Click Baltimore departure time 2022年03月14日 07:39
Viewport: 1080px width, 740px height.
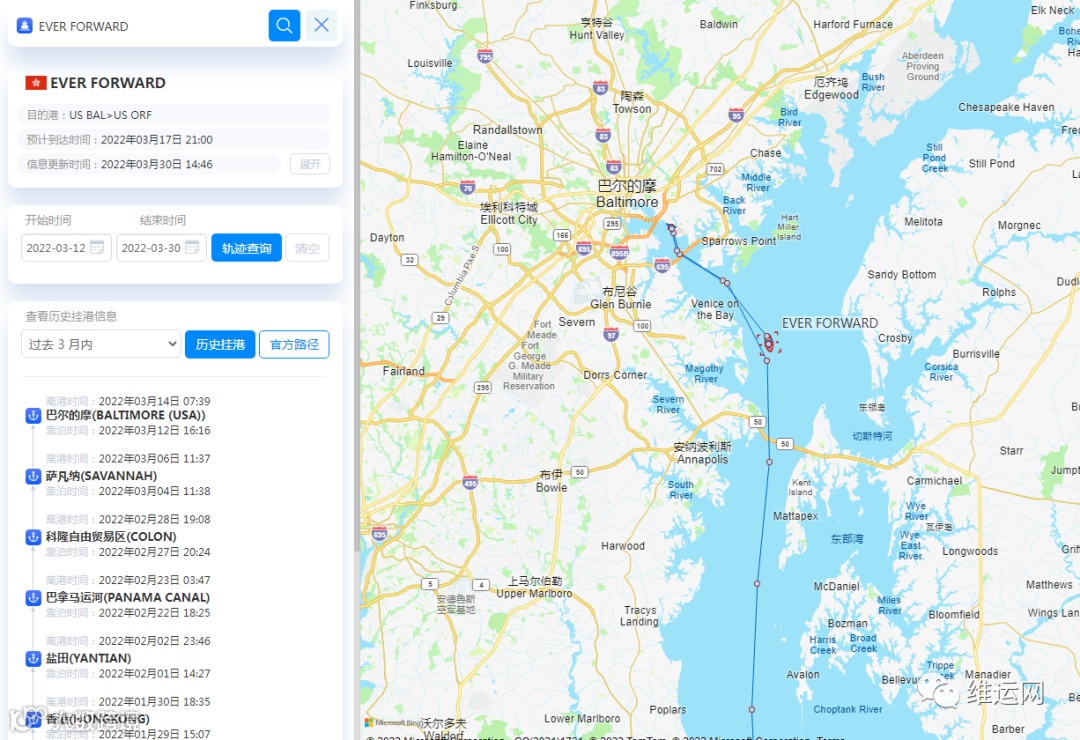coord(154,401)
